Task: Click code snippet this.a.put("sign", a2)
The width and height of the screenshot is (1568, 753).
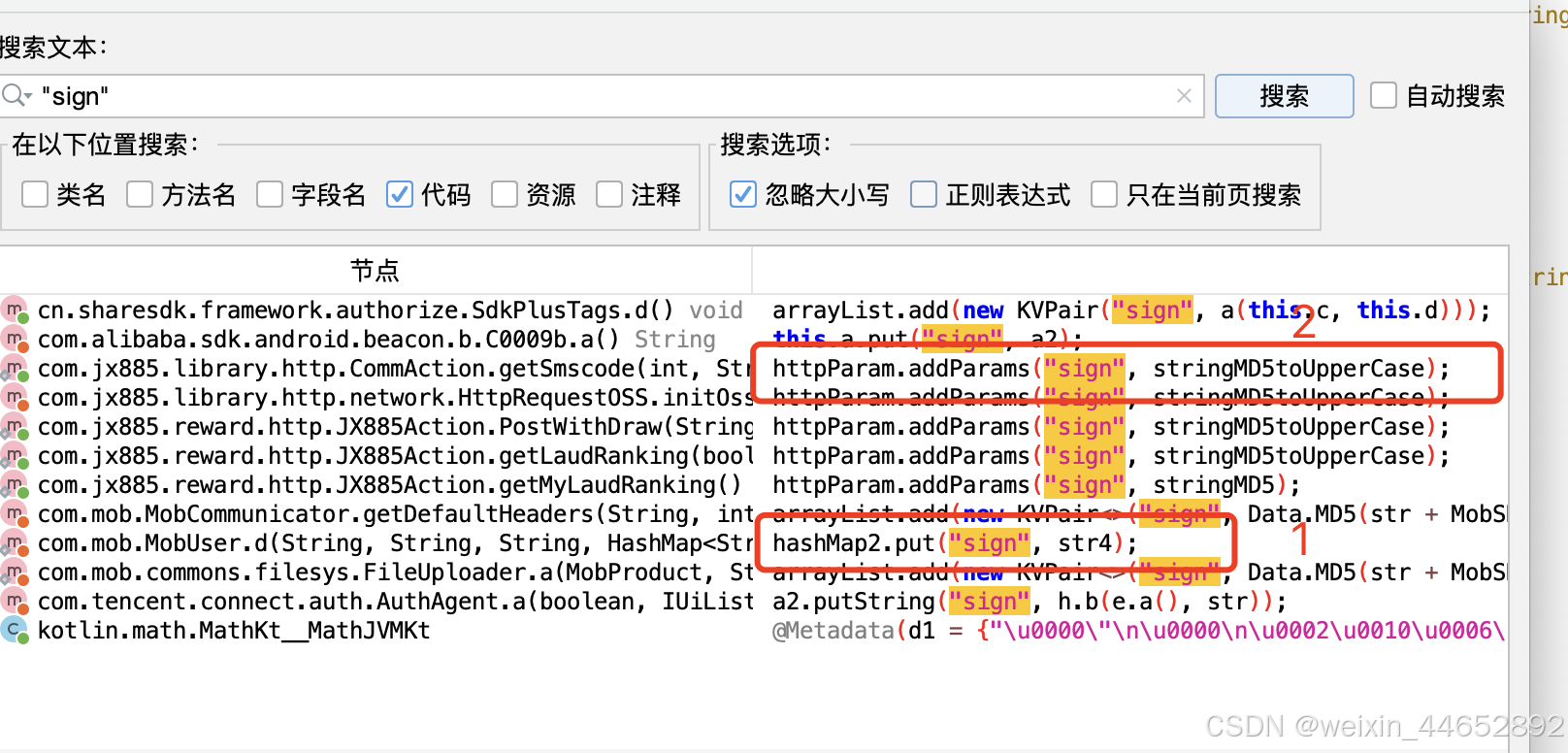Action: pos(928,340)
